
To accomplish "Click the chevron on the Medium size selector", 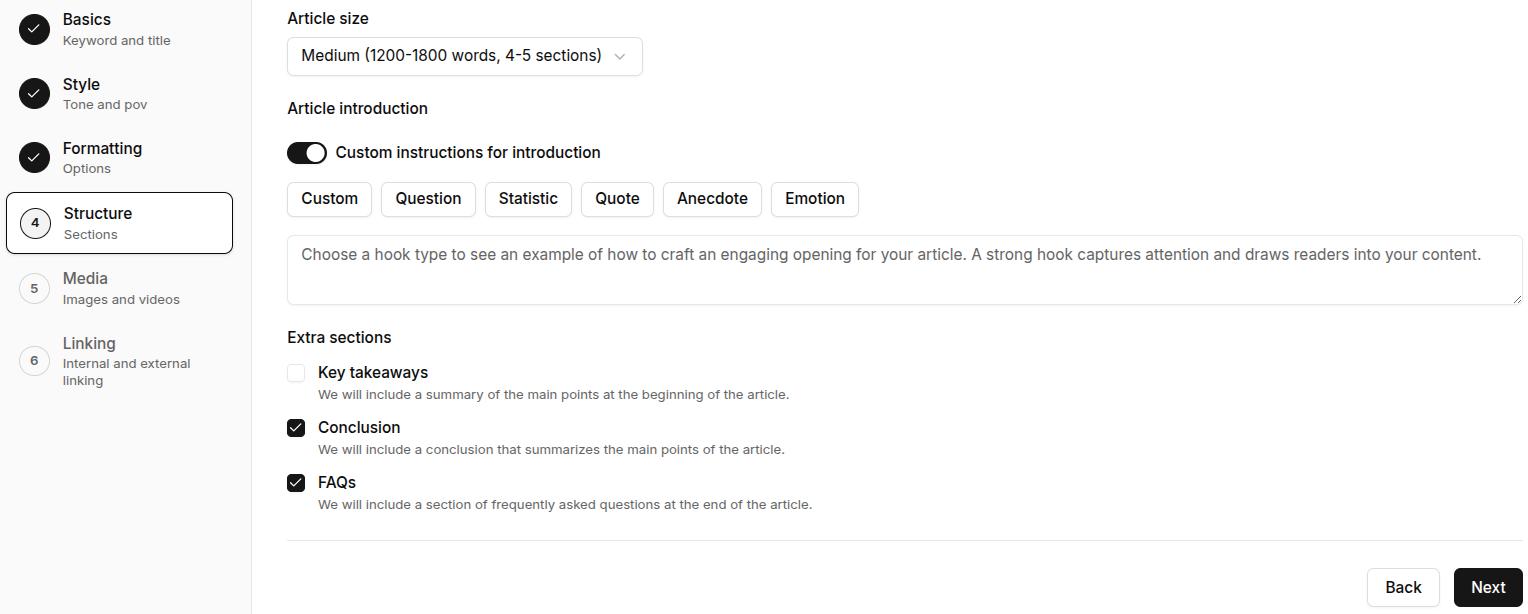I will tap(620, 56).
